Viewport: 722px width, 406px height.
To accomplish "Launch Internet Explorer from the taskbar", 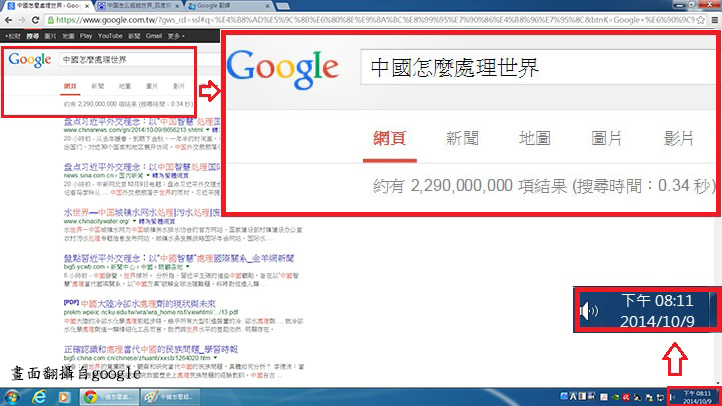I will (39, 397).
